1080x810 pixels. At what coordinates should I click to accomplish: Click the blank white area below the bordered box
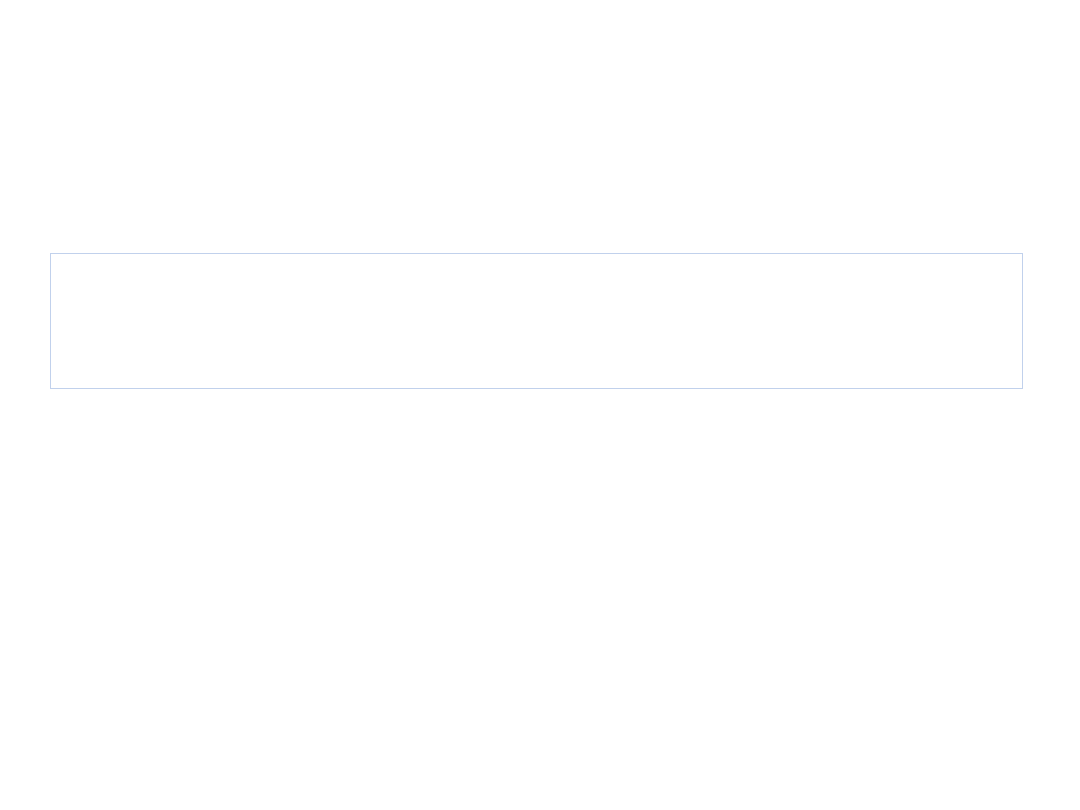coord(536,600)
